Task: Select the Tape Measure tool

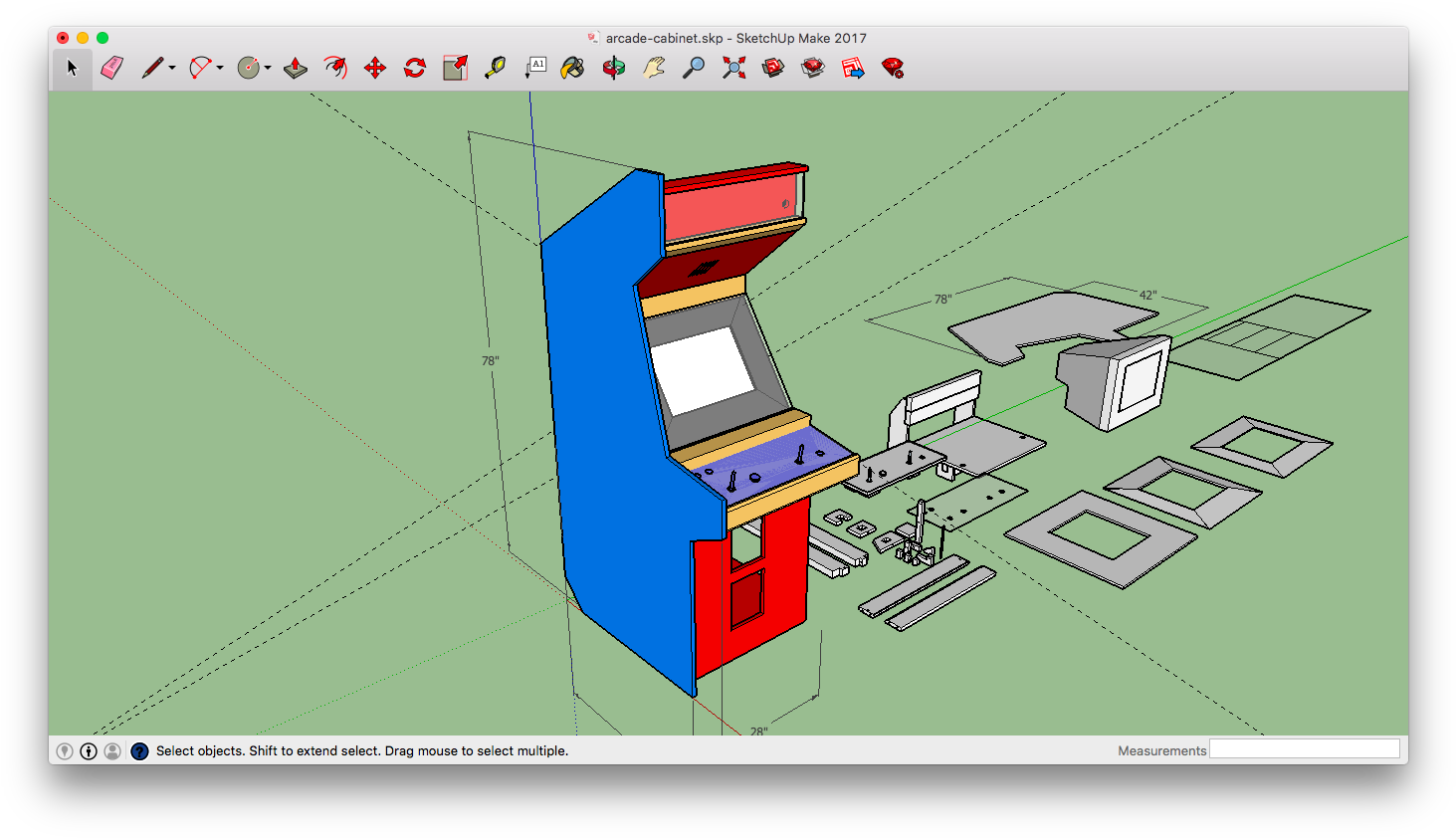Action: [x=495, y=68]
